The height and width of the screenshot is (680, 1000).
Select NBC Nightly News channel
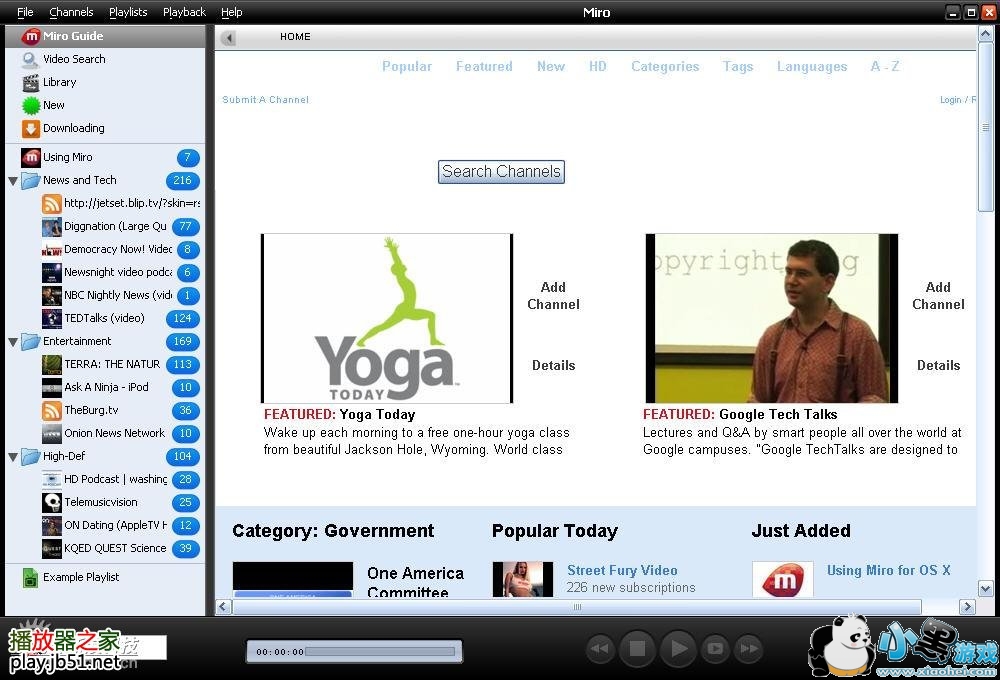point(121,295)
